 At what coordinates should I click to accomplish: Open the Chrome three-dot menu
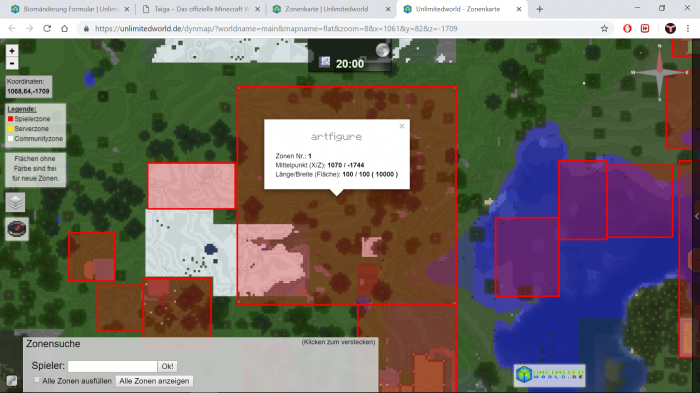tap(688, 29)
